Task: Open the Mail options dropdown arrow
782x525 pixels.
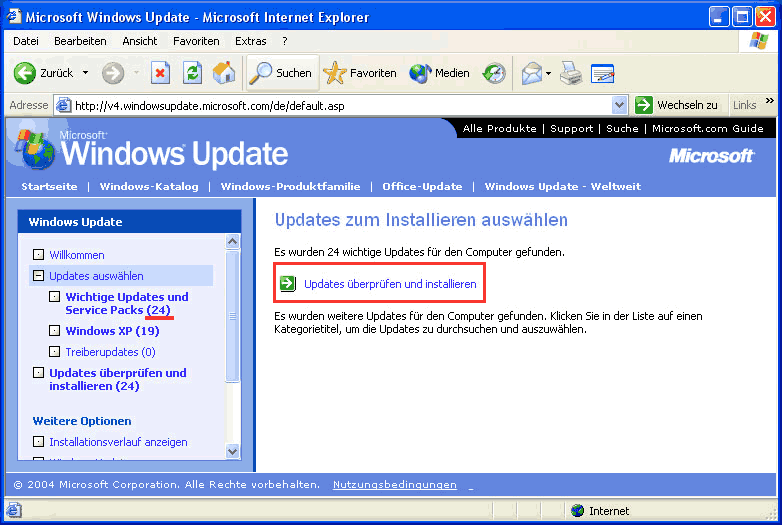Action: tap(549, 73)
